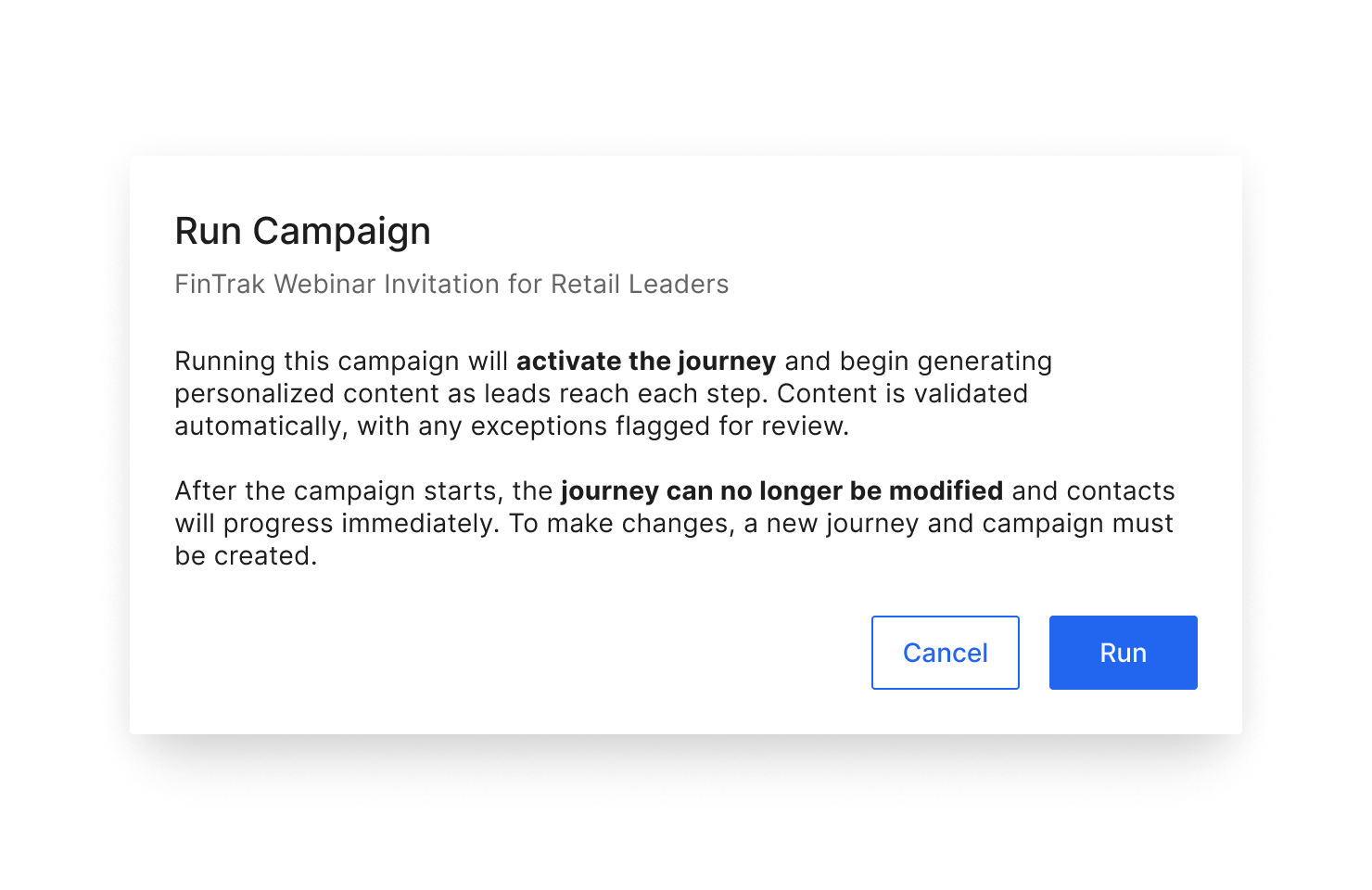Click the word 'personalized' in the description
The height and width of the screenshot is (890, 1372).
(x=242, y=393)
